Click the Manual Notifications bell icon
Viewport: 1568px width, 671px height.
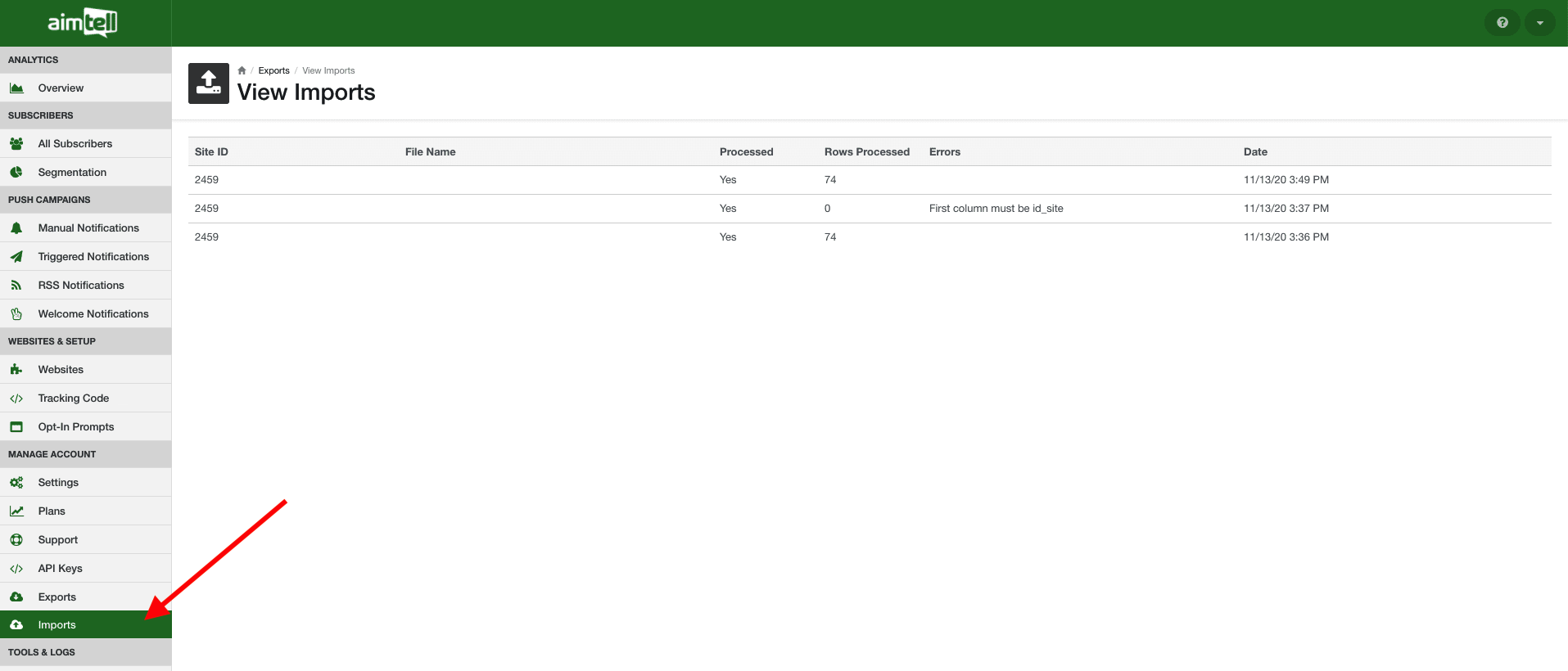[x=16, y=228]
